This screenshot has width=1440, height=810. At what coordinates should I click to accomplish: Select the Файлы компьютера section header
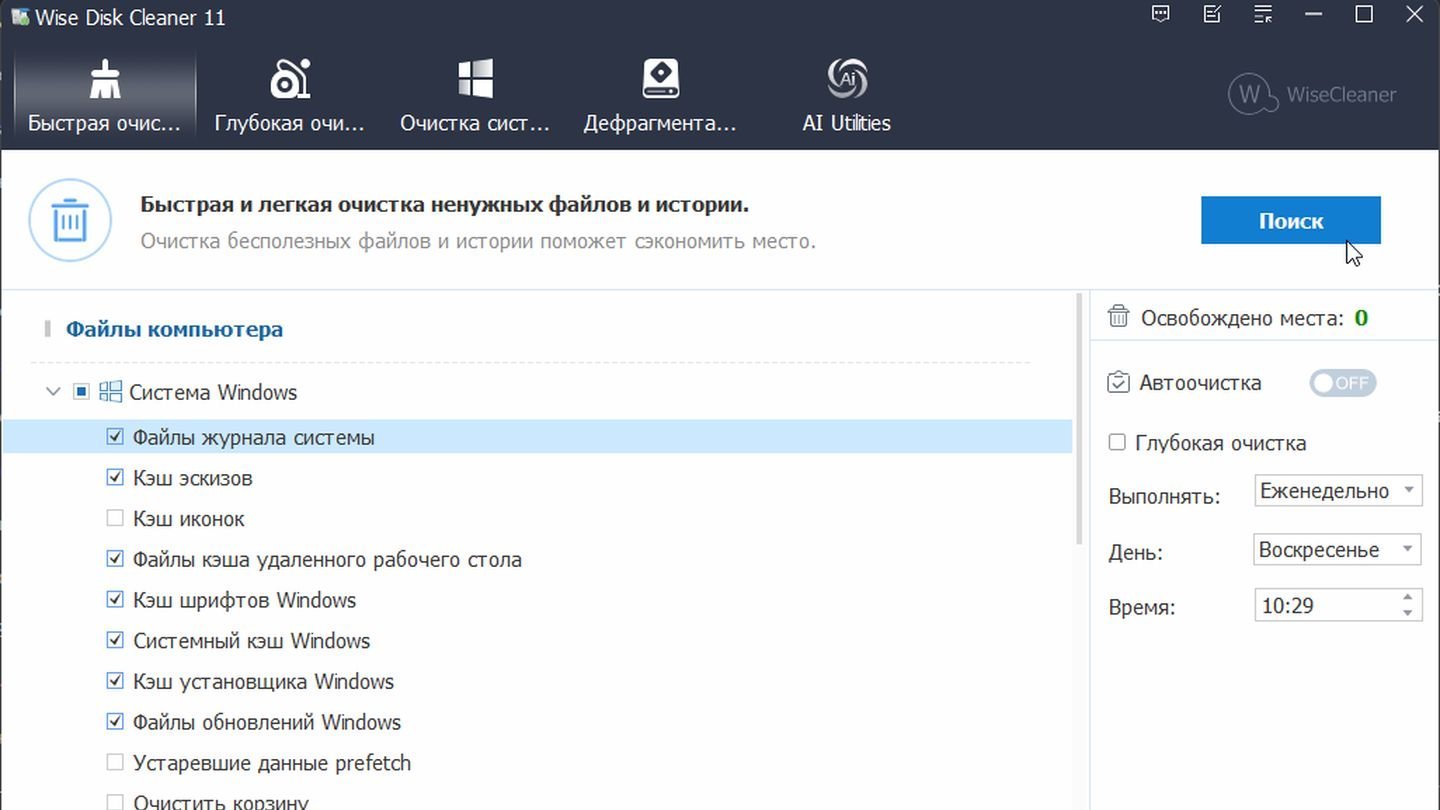[x=174, y=329]
